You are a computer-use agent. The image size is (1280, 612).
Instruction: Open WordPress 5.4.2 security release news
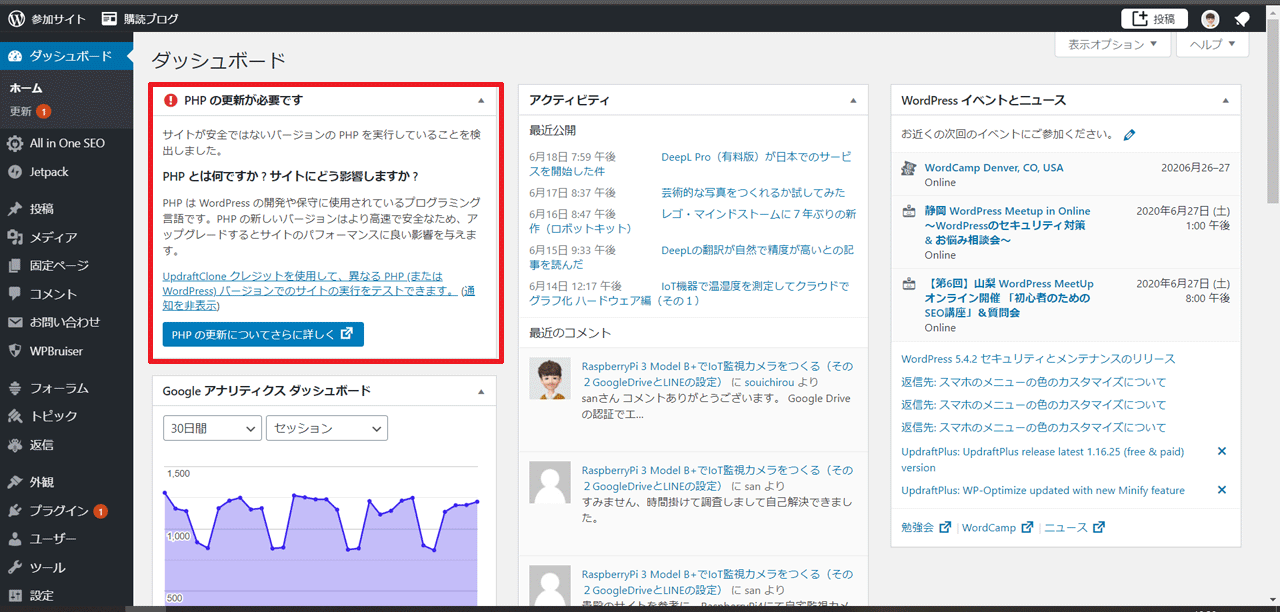click(1038, 358)
